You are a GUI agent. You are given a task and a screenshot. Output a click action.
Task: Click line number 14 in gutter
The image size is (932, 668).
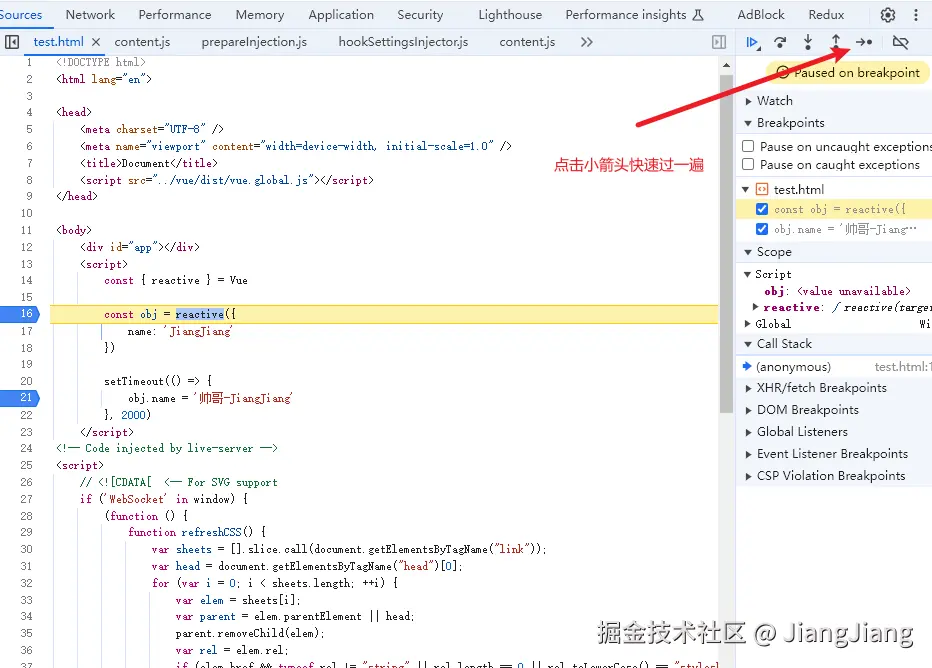point(26,281)
